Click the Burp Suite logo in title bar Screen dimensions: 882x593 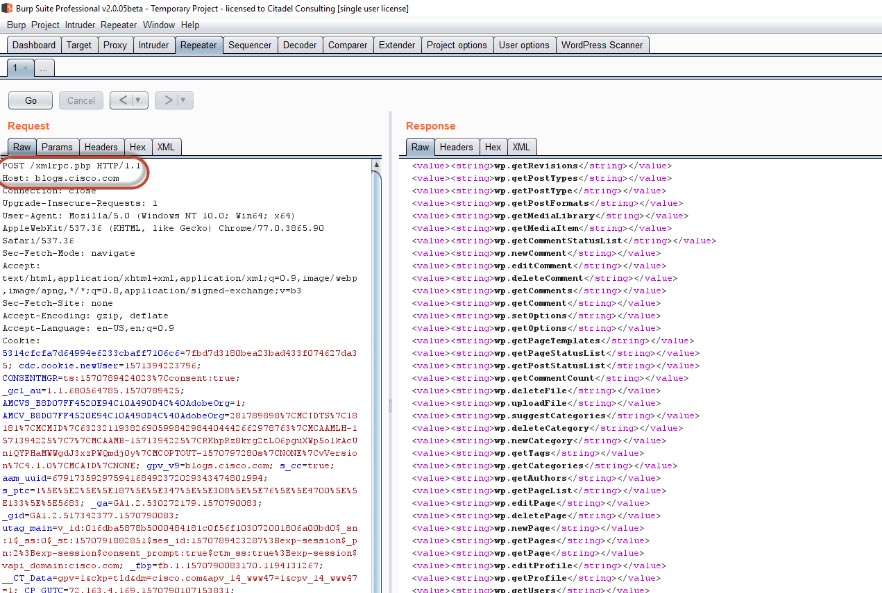pyautogui.click(x=9, y=8)
